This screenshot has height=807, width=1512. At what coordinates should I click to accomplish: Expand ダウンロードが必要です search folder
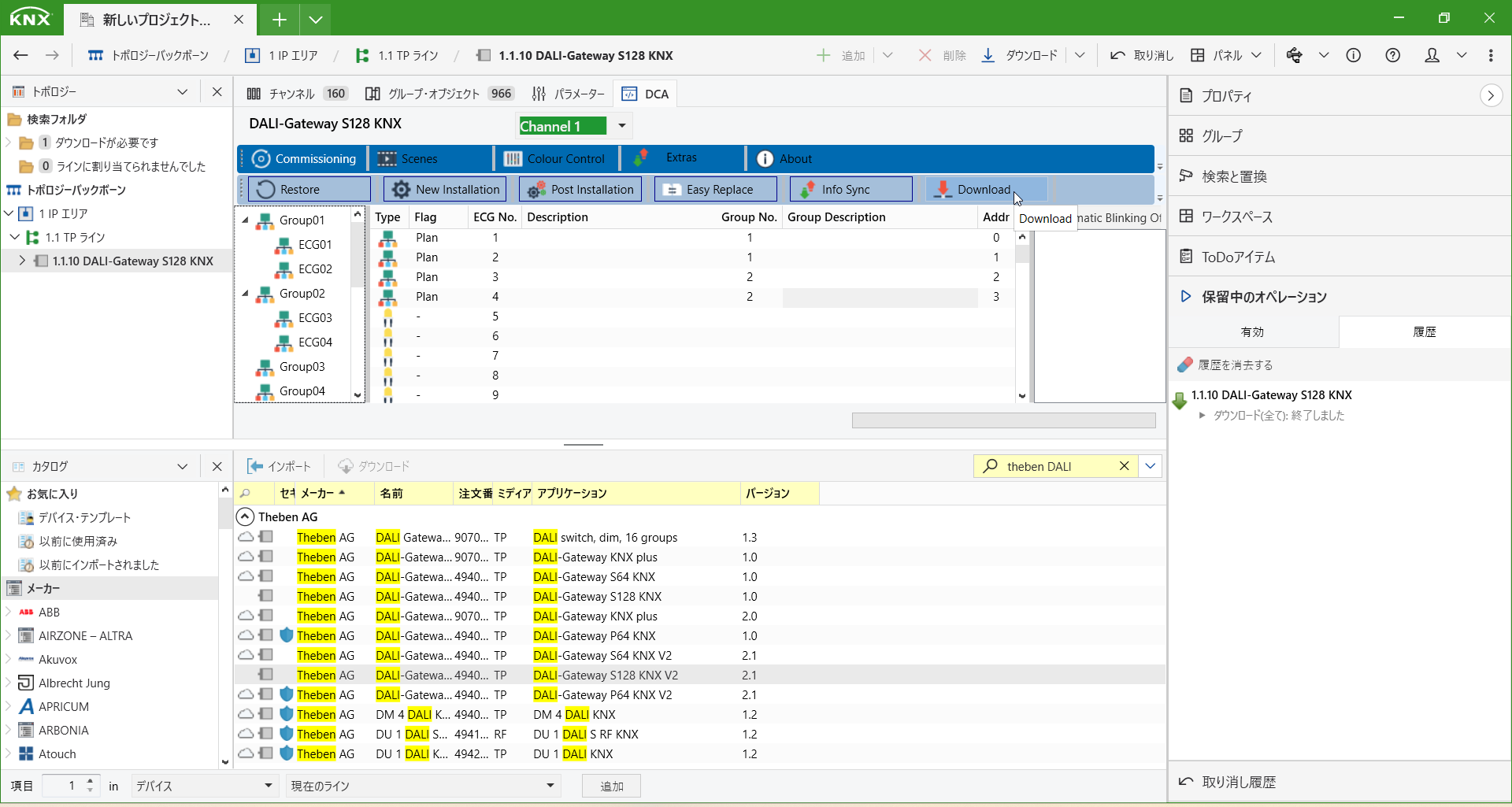coord(8,143)
